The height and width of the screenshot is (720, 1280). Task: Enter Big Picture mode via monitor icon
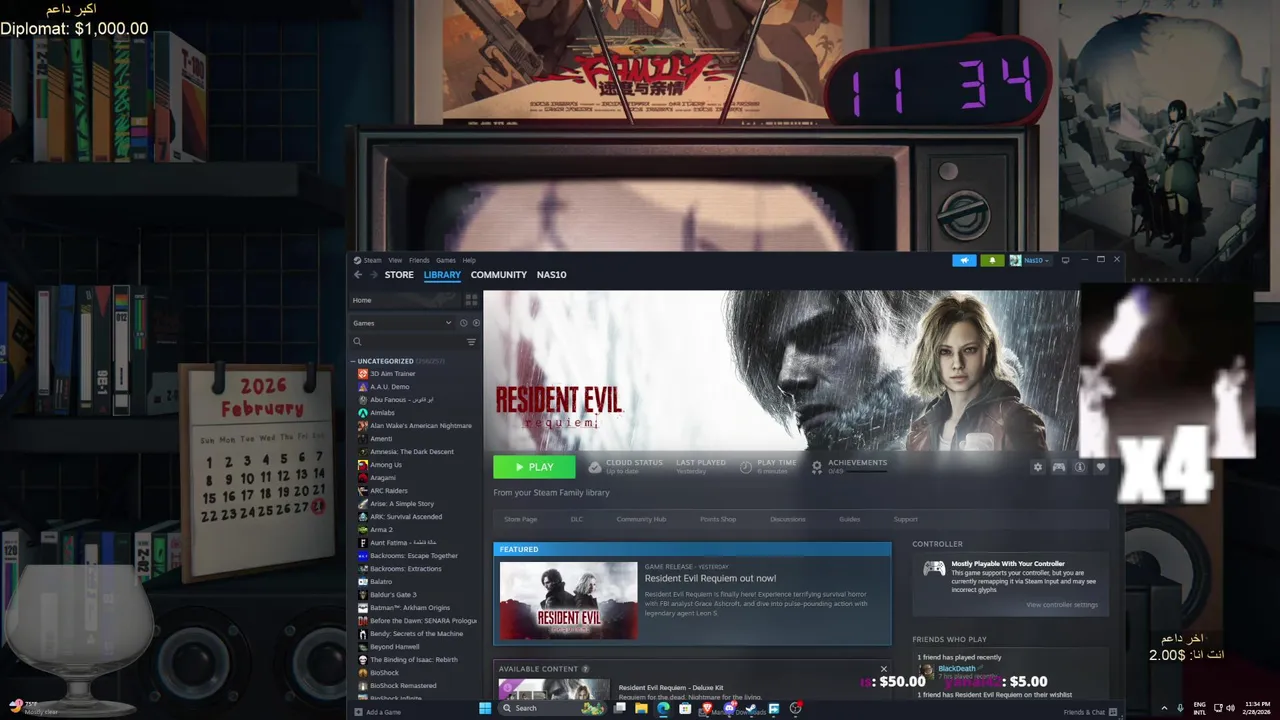(x=1065, y=260)
